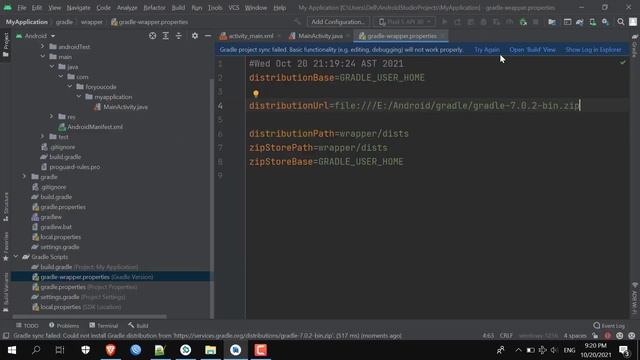Screen dimensions: 640x360
Task: Open the Project tool window side tab
Action: 6,45
